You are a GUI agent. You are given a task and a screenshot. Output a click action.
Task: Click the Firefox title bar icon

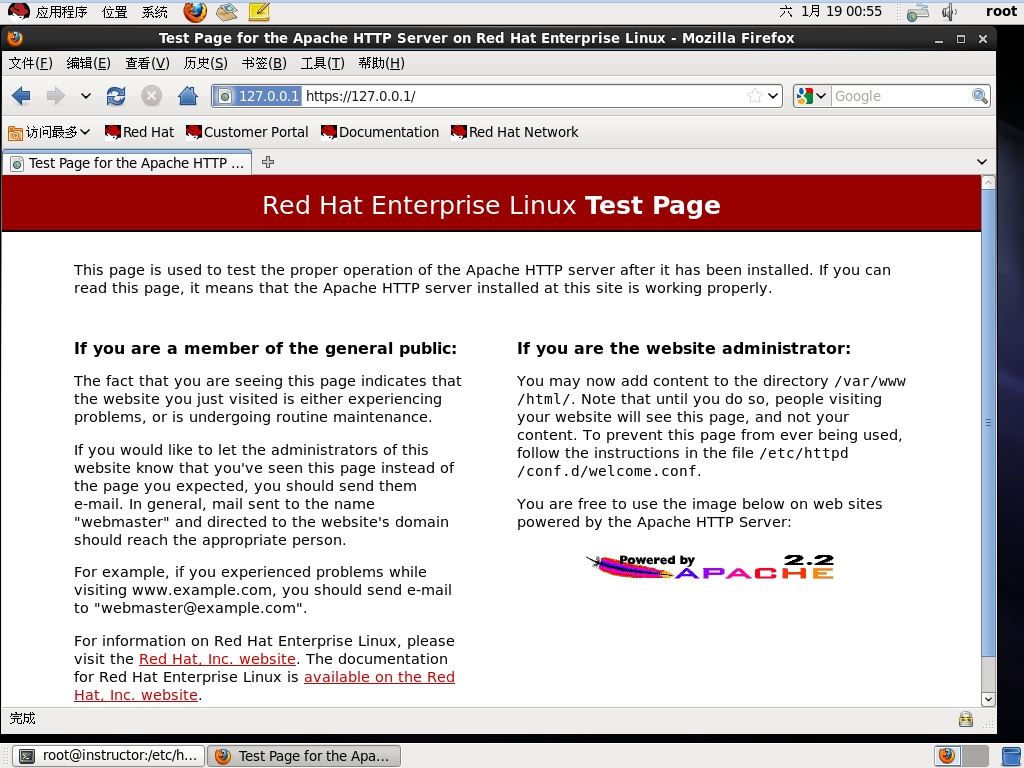[14, 38]
